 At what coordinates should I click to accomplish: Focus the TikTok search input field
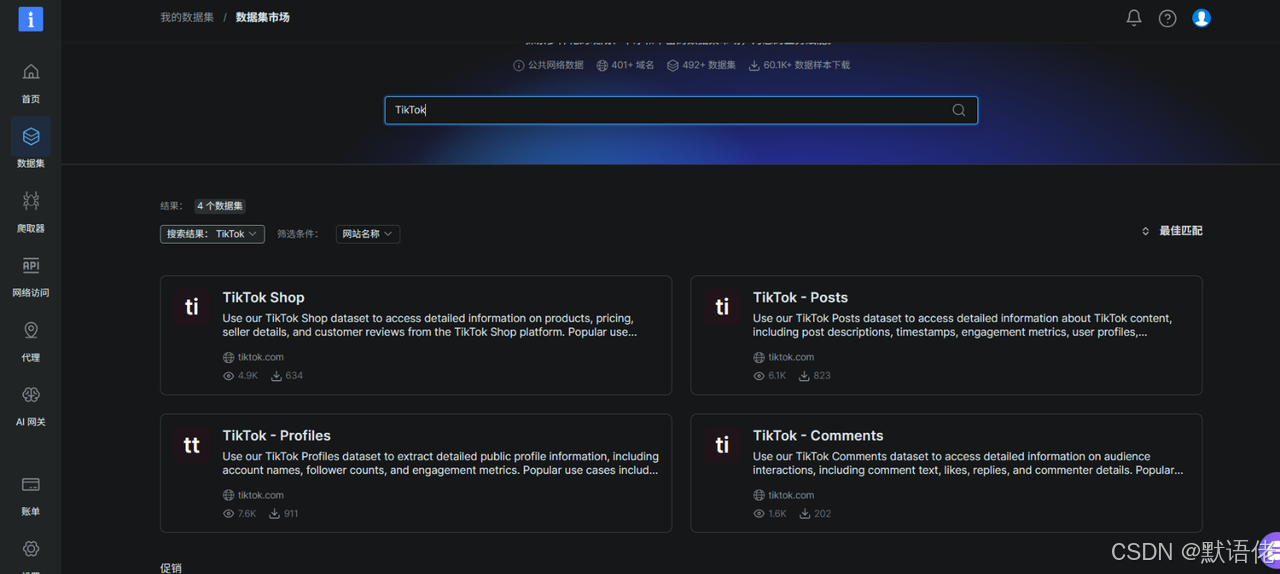tap(681, 110)
